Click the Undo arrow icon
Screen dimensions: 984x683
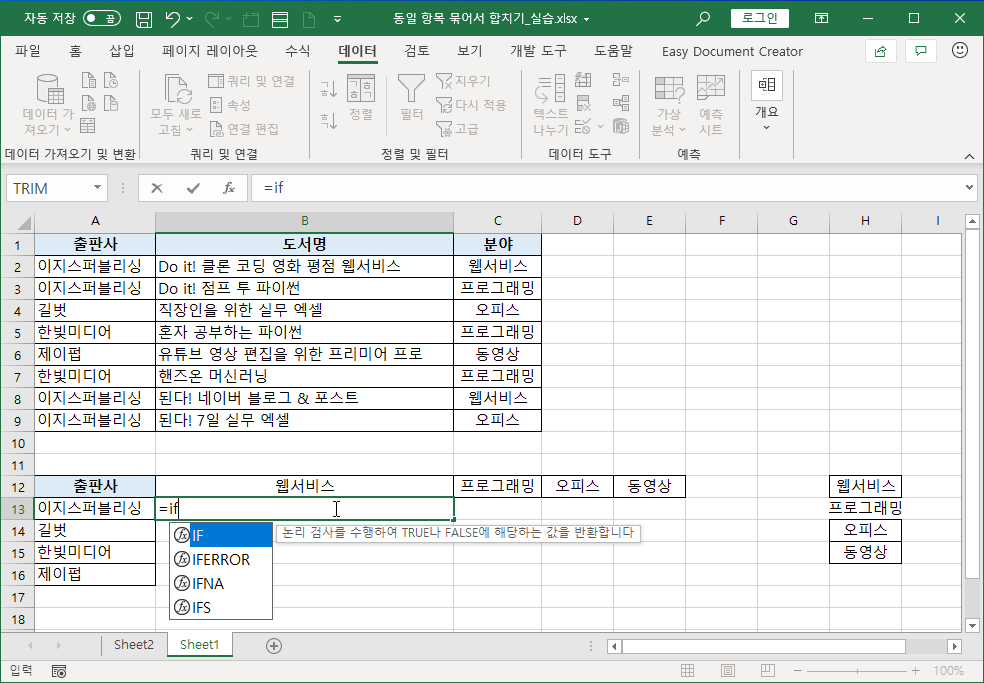tap(173, 19)
